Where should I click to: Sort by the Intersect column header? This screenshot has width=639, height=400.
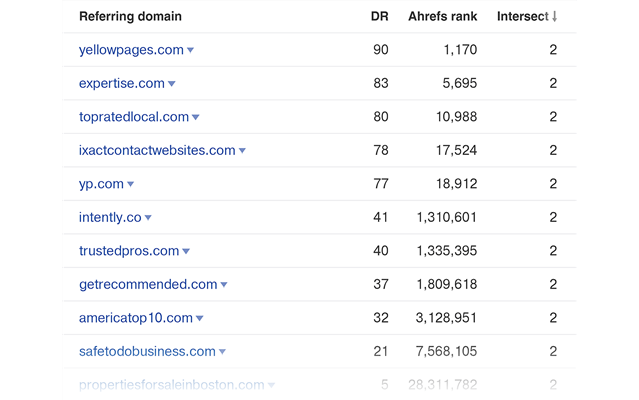[524, 17]
